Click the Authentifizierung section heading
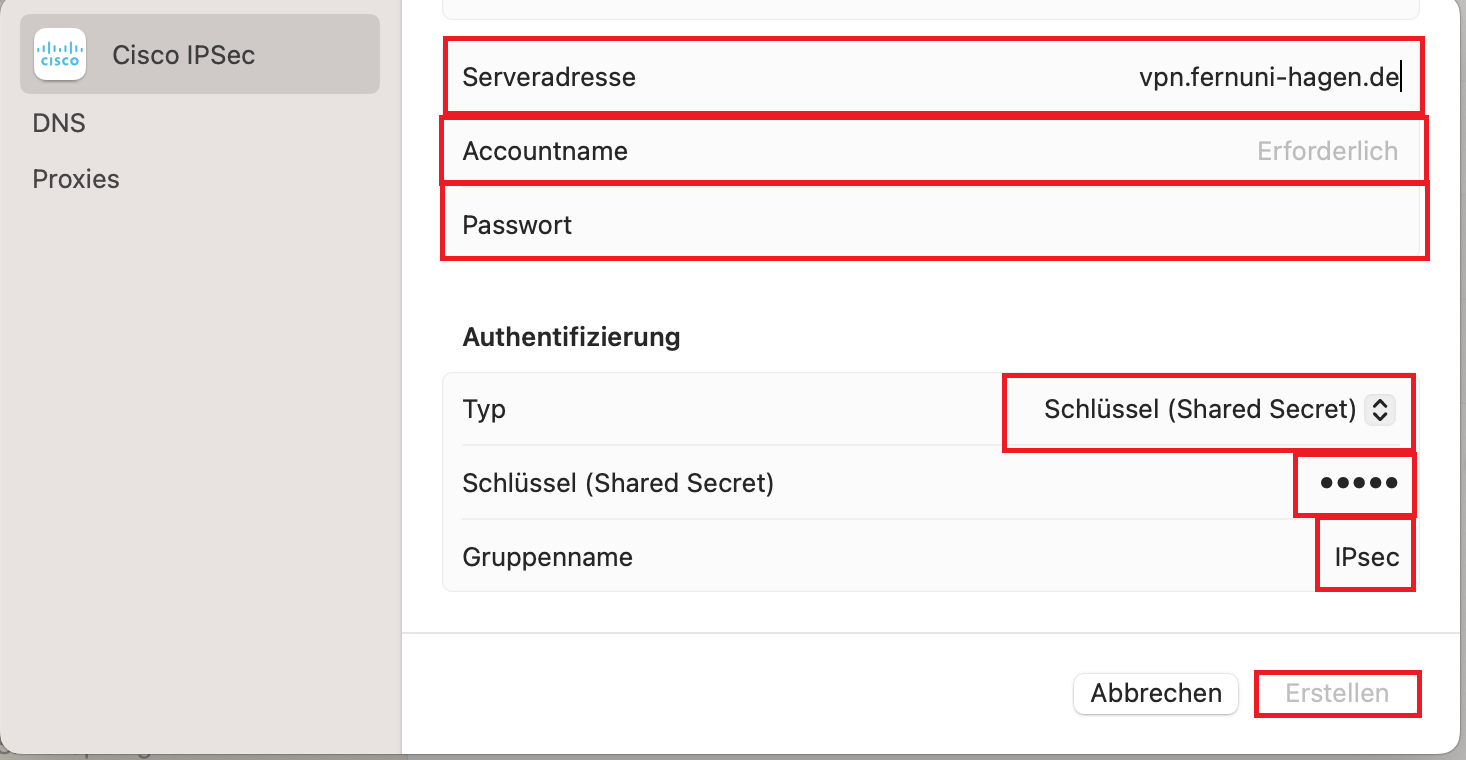 (x=571, y=337)
